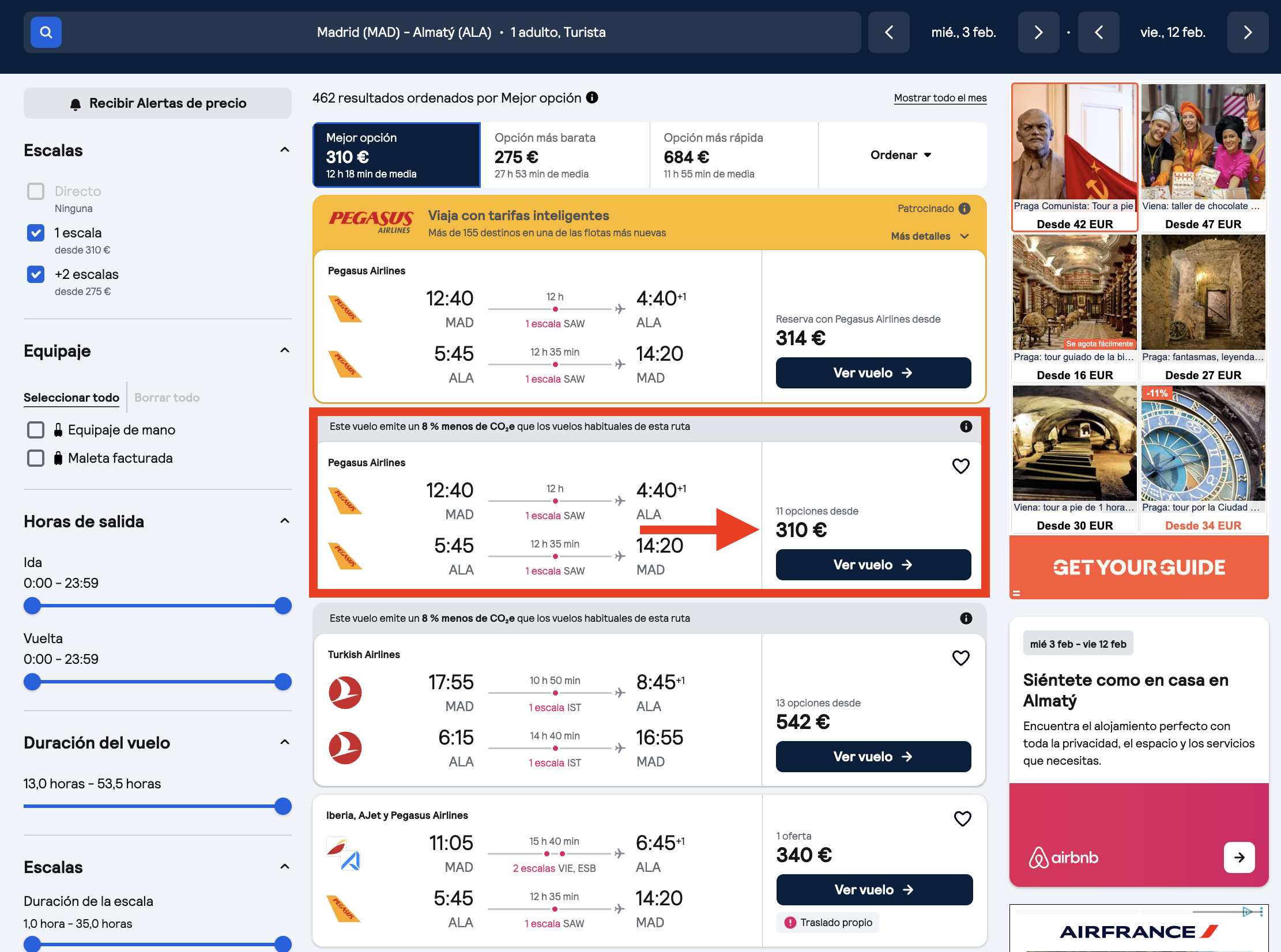1281x952 pixels.
Task: Collapse the Equipaje section
Action: coord(285,350)
